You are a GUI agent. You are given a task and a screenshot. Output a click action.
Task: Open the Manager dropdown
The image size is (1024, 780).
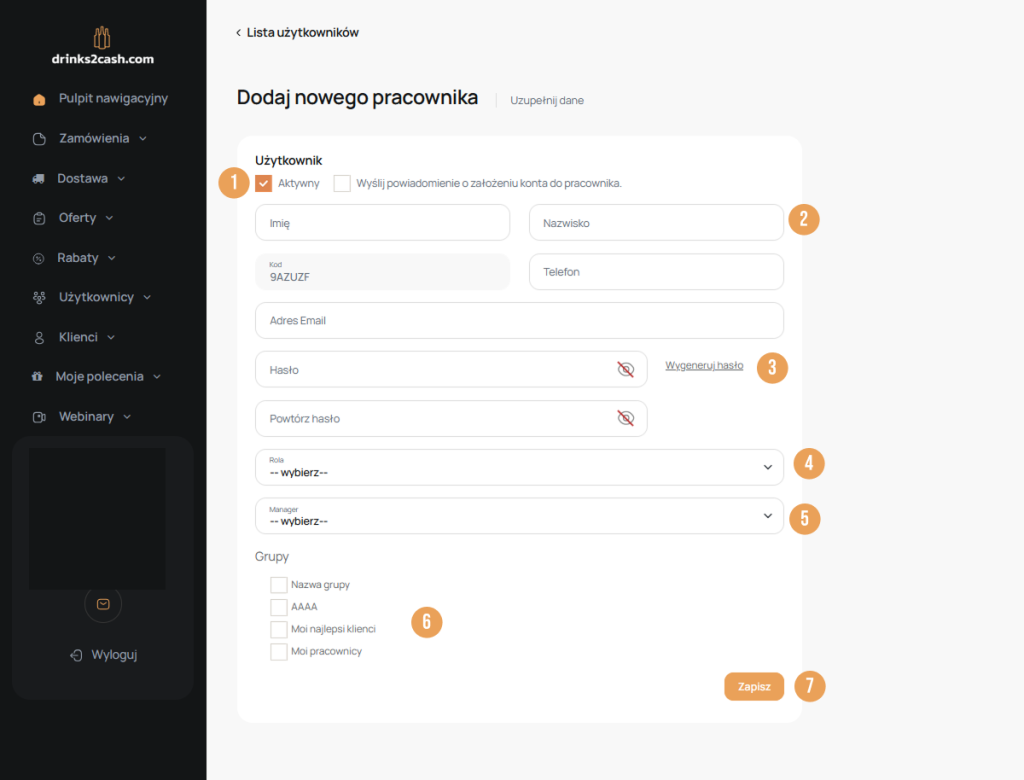pyautogui.click(x=519, y=516)
